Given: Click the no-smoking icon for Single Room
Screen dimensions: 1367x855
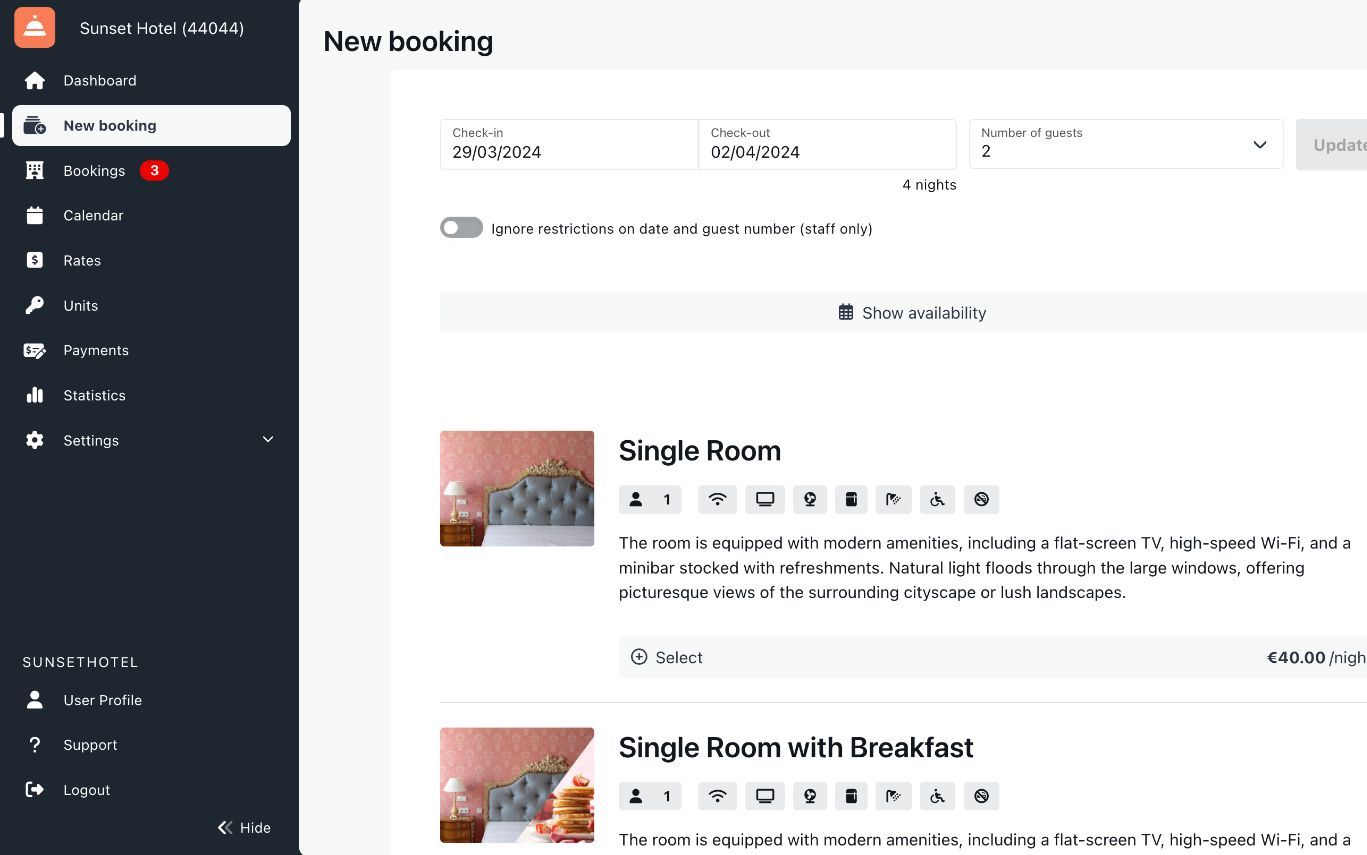Looking at the screenshot, I should point(981,500).
